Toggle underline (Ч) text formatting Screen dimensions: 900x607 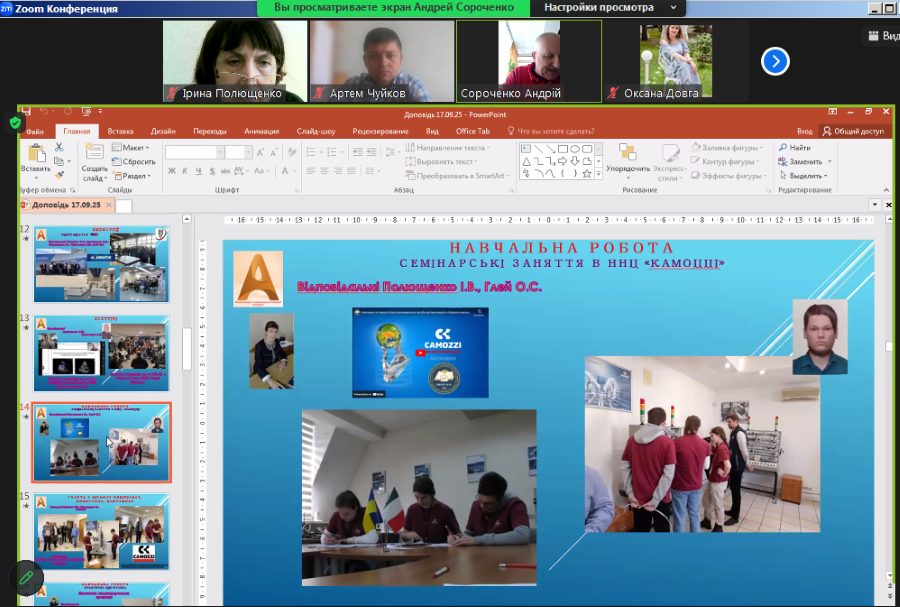[199, 171]
